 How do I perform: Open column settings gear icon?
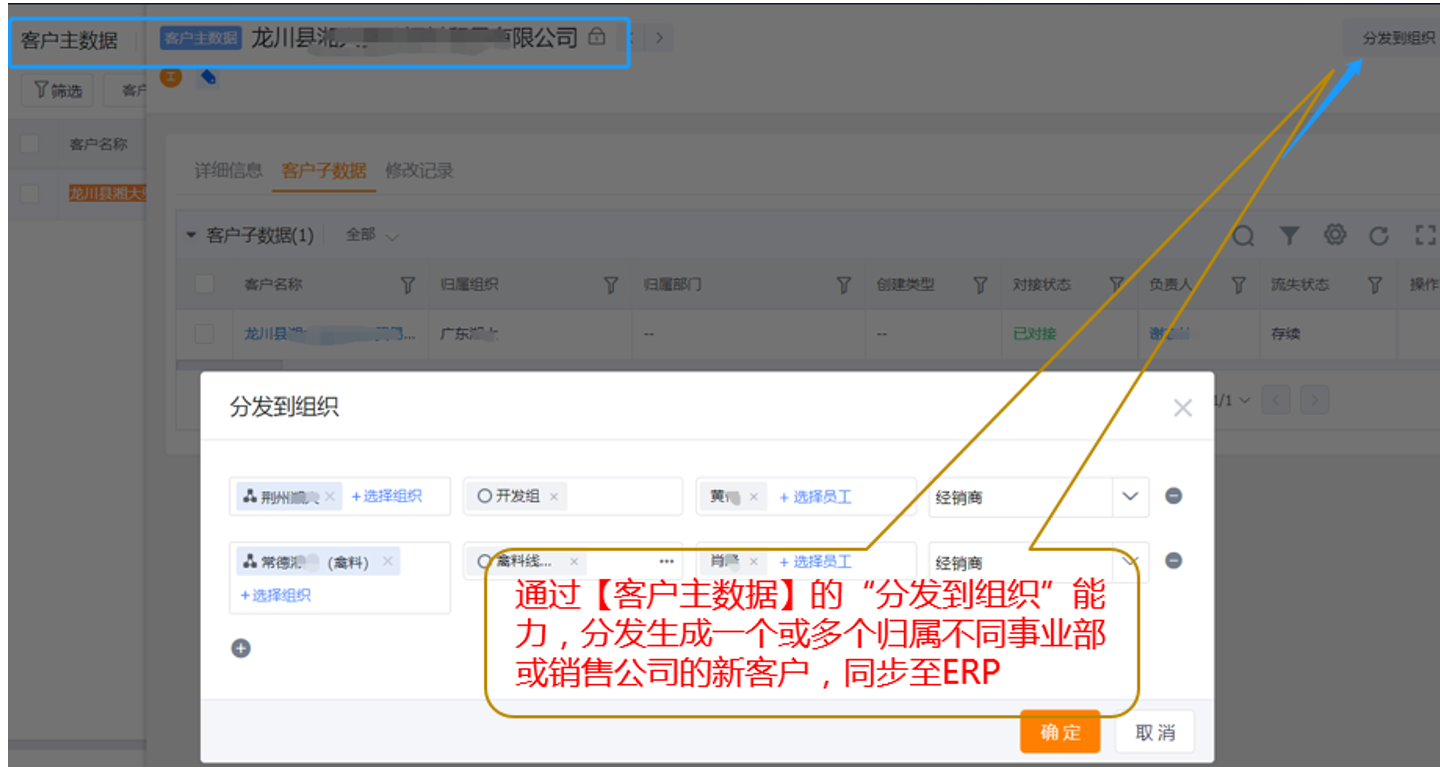tap(1335, 235)
